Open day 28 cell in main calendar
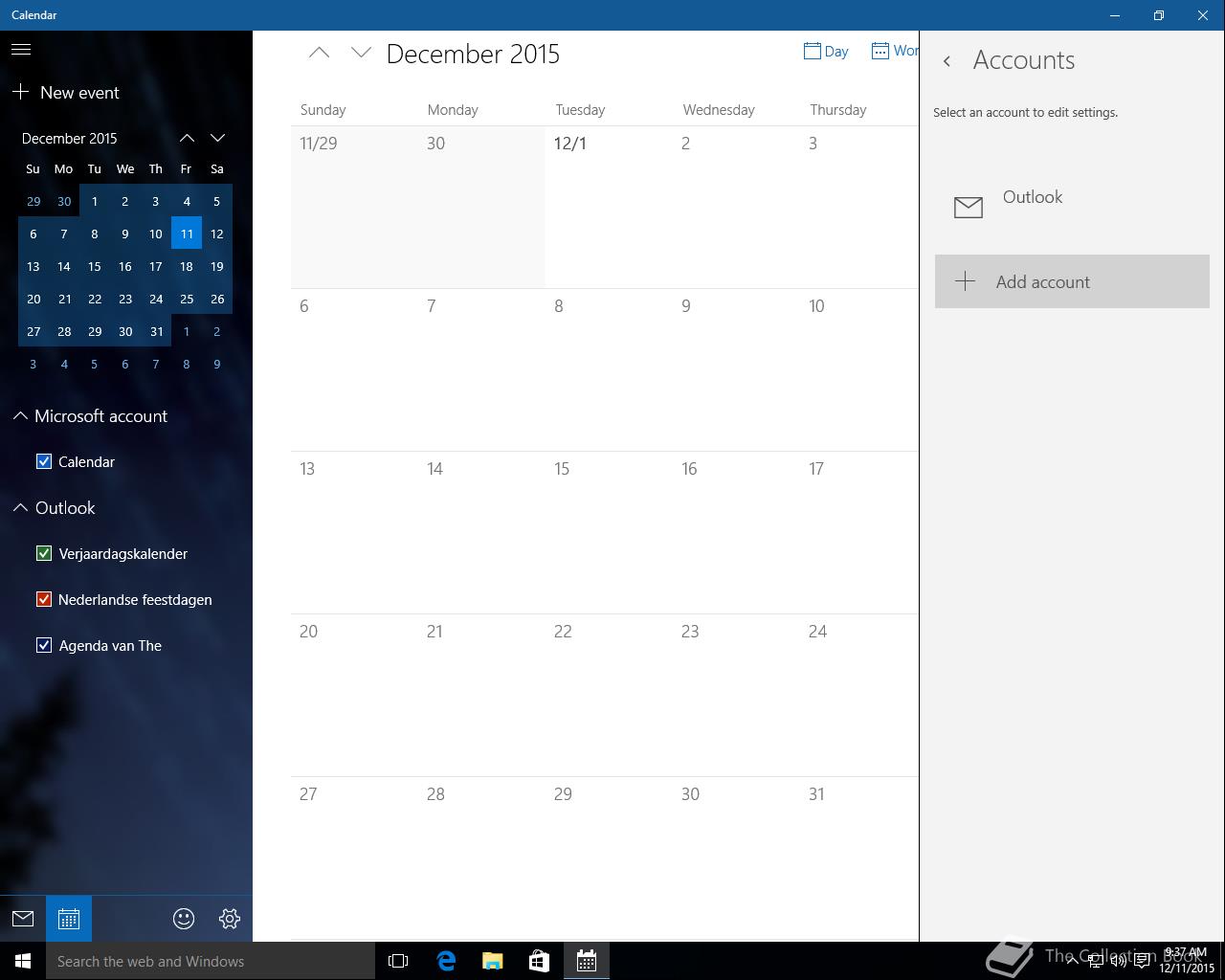The height and width of the screenshot is (980, 1225). (481, 857)
